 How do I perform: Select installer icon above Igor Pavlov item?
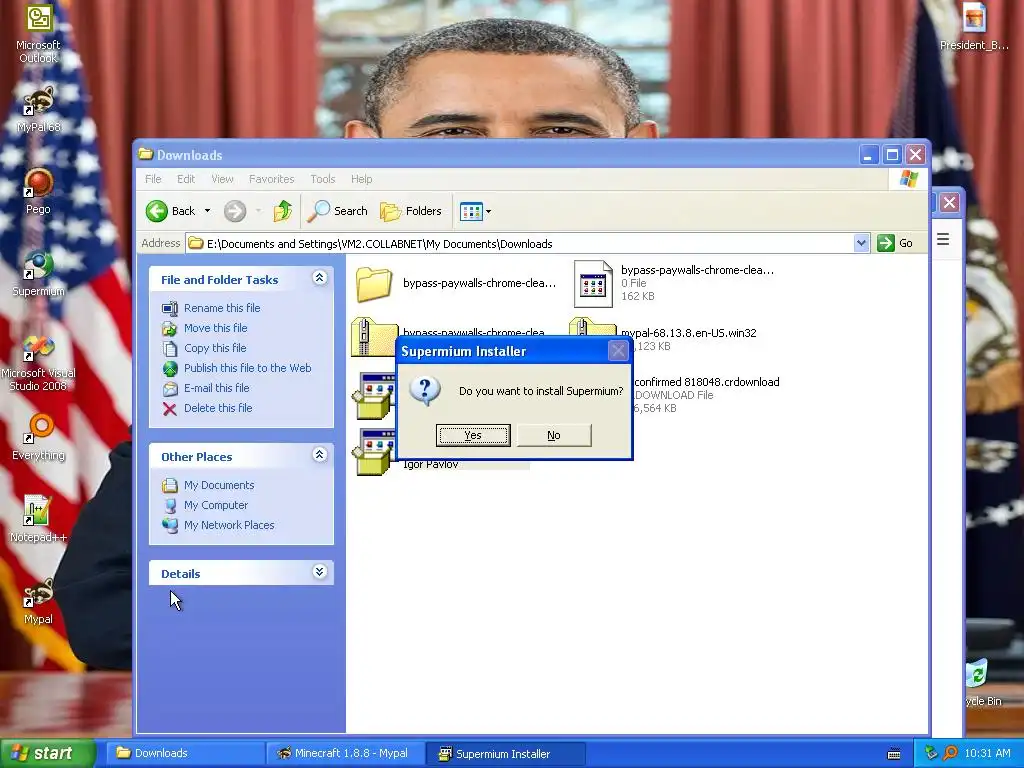(374, 396)
